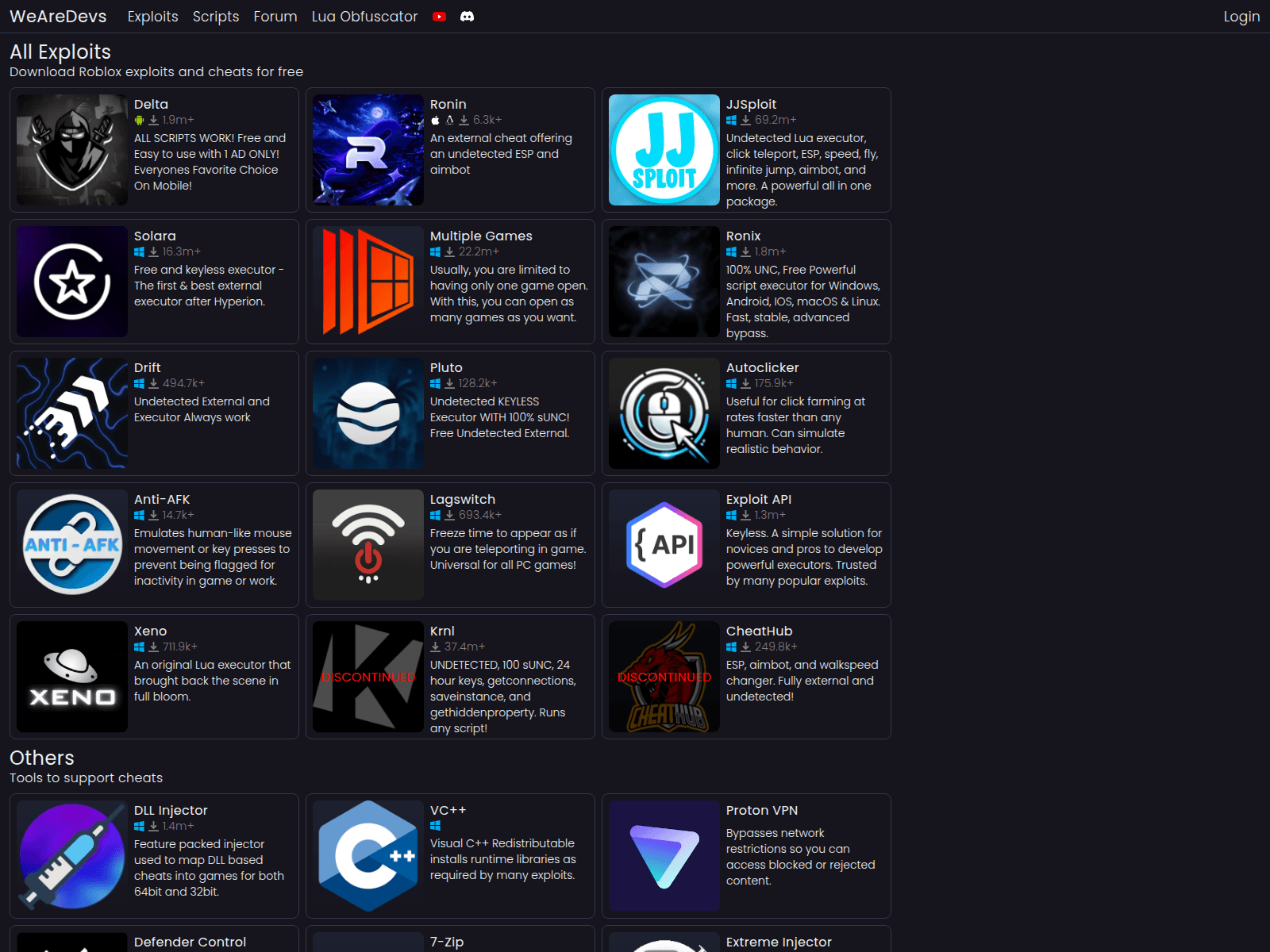Open the Pluto planet logo
Viewport: 1270px width, 952px height.
click(x=368, y=413)
